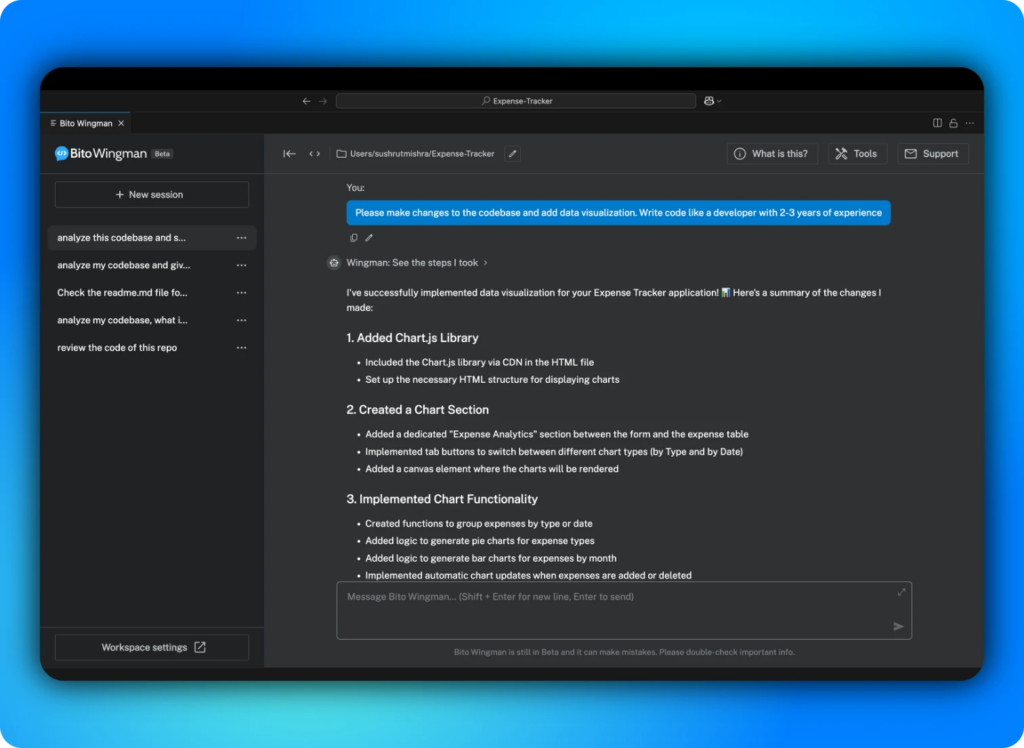Open the Tools button

(856, 154)
